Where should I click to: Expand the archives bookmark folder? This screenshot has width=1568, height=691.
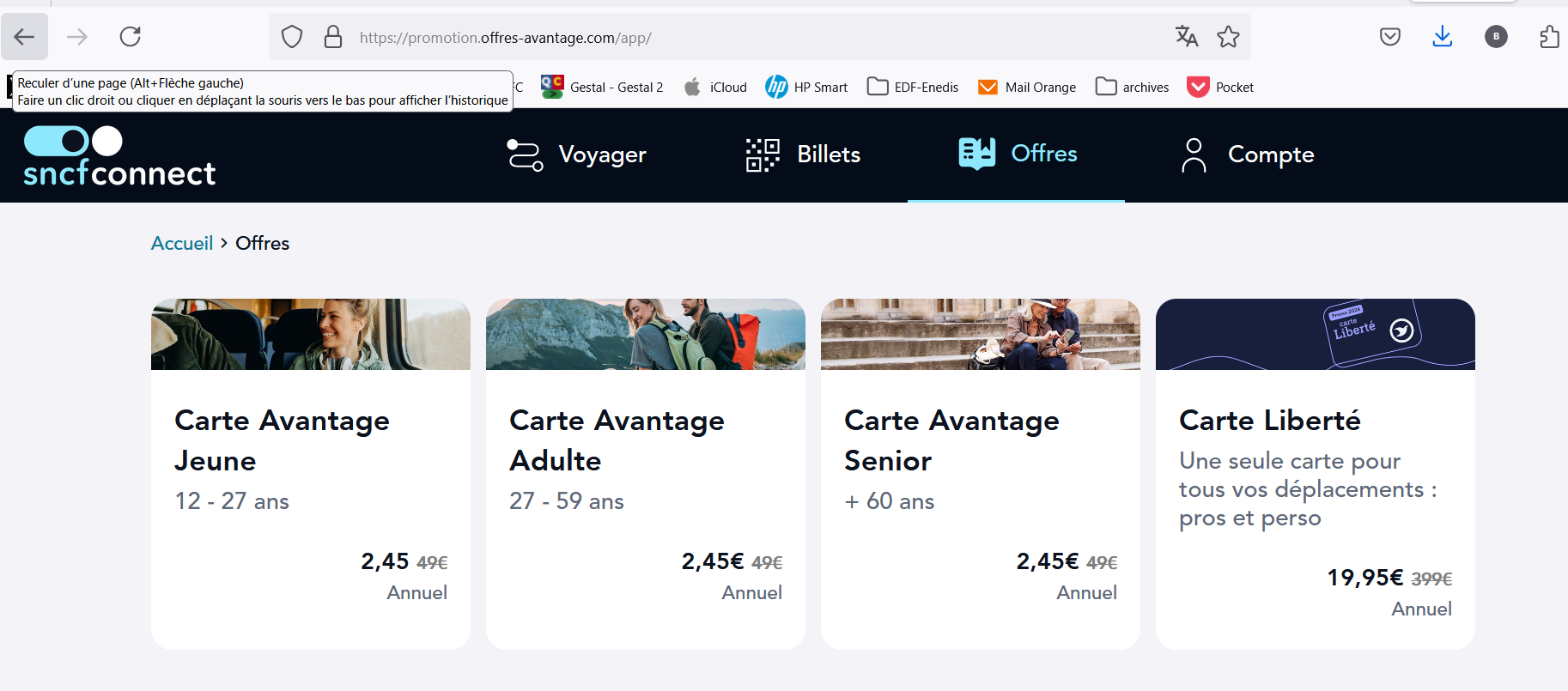tap(1133, 87)
